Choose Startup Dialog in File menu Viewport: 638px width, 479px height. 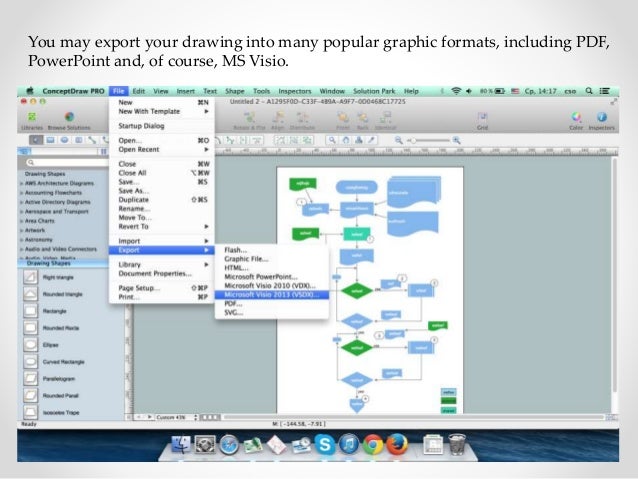[x=162, y=126]
